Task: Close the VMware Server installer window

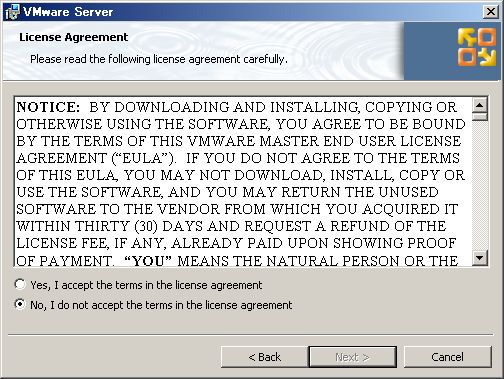Action: [x=490, y=12]
